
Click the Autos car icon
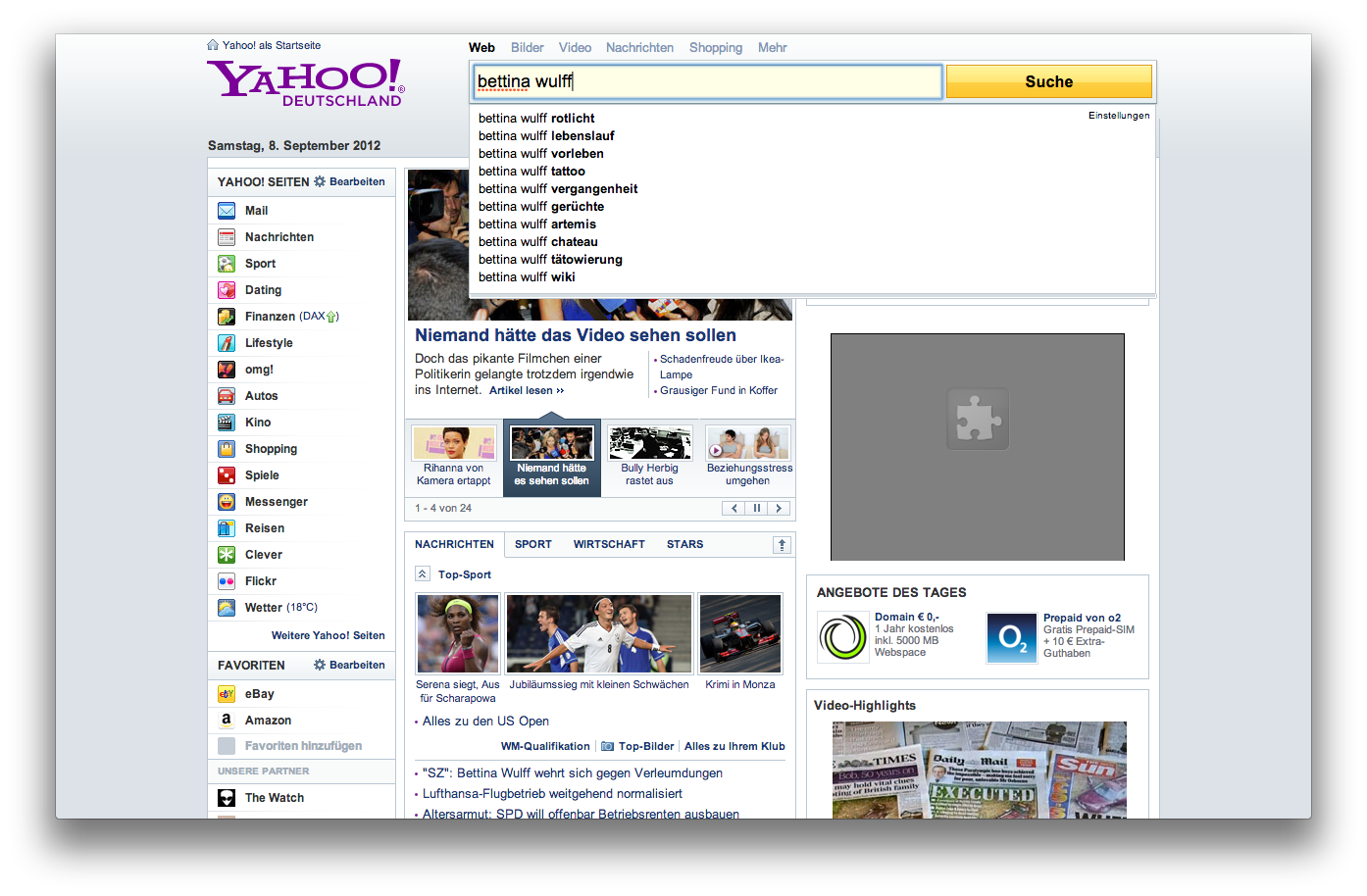click(227, 396)
